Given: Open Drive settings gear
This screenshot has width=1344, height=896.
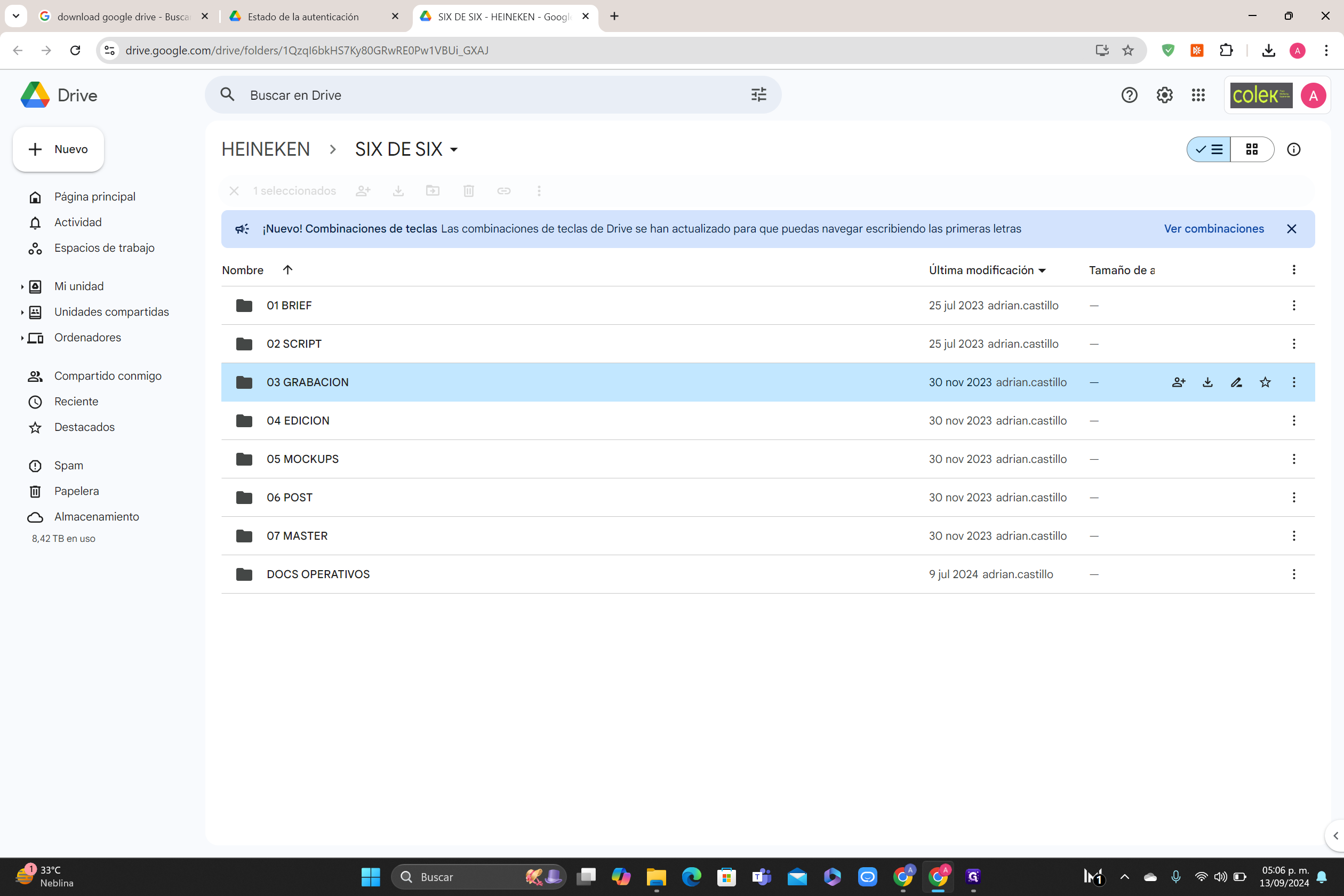Looking at the screenshot, I should [1165, 95].
